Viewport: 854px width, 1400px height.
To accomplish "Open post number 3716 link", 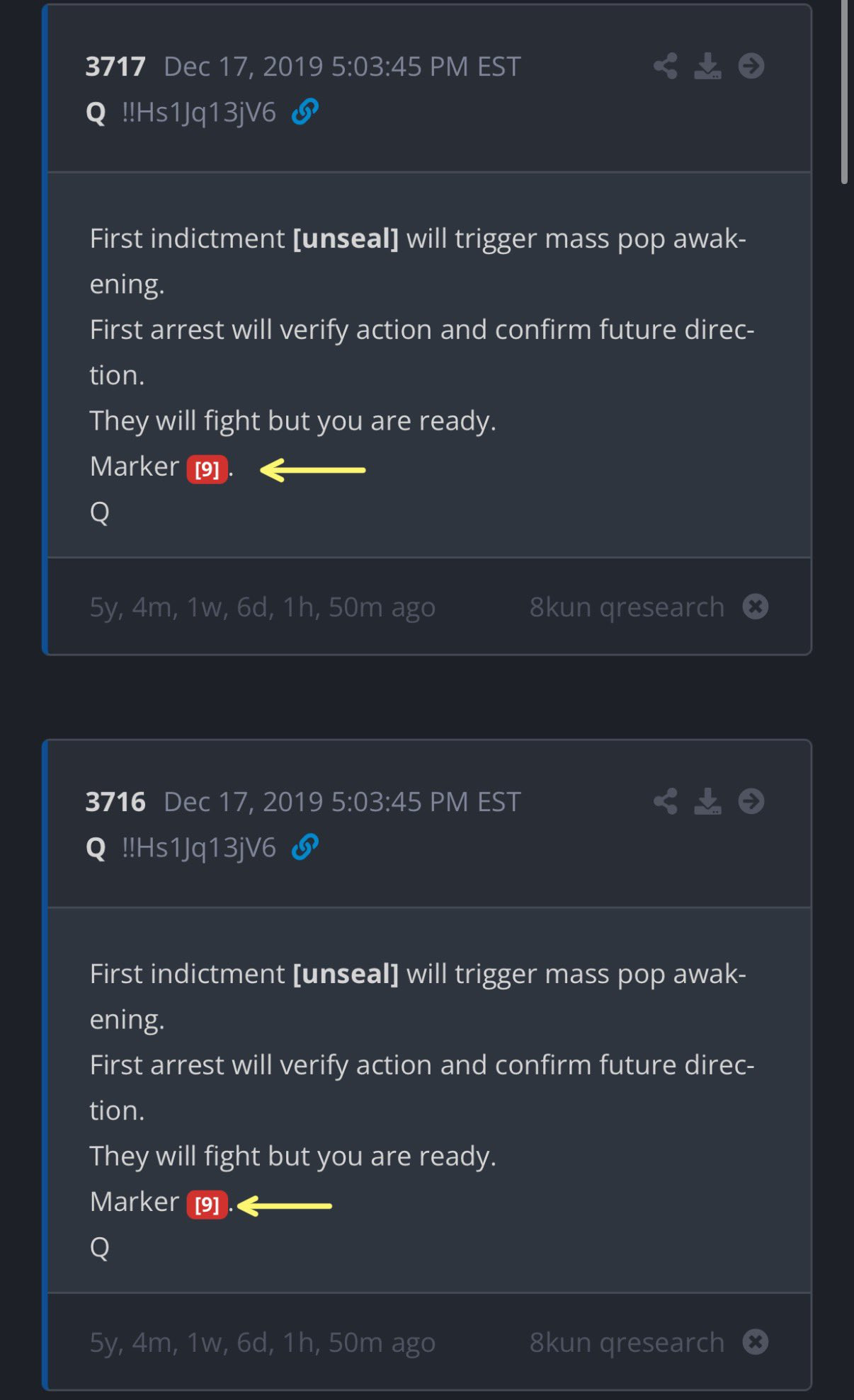I will 115,802.
